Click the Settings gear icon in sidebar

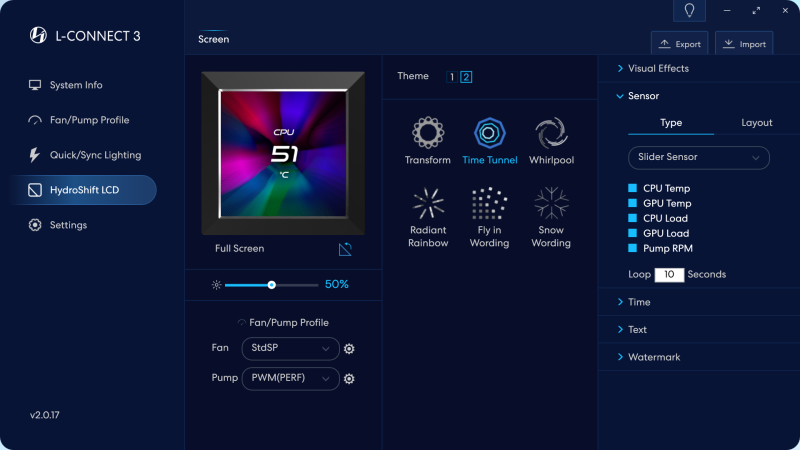pyautogui.click(x=35, y=225)
